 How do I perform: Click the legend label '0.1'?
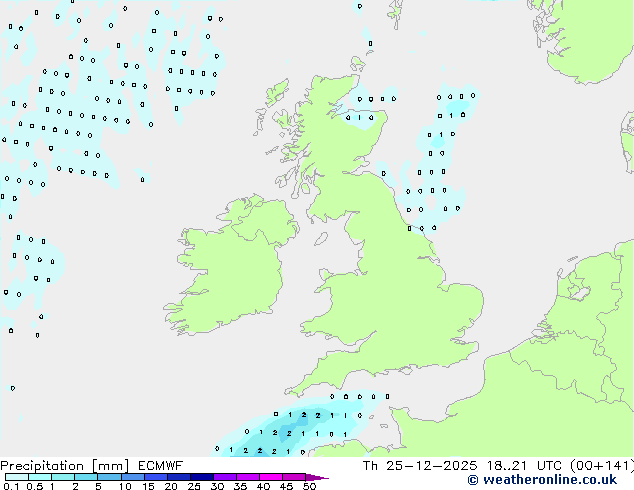[12, 486]
